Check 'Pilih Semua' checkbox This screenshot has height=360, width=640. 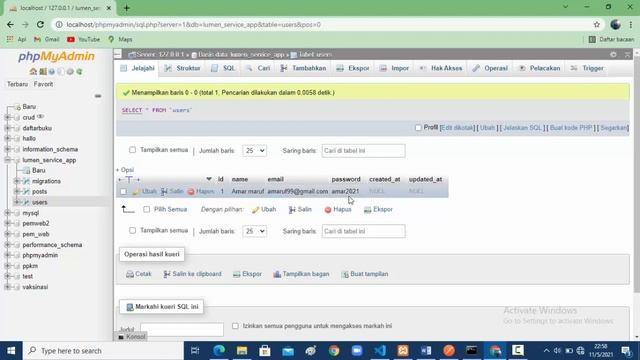(147, 209)
